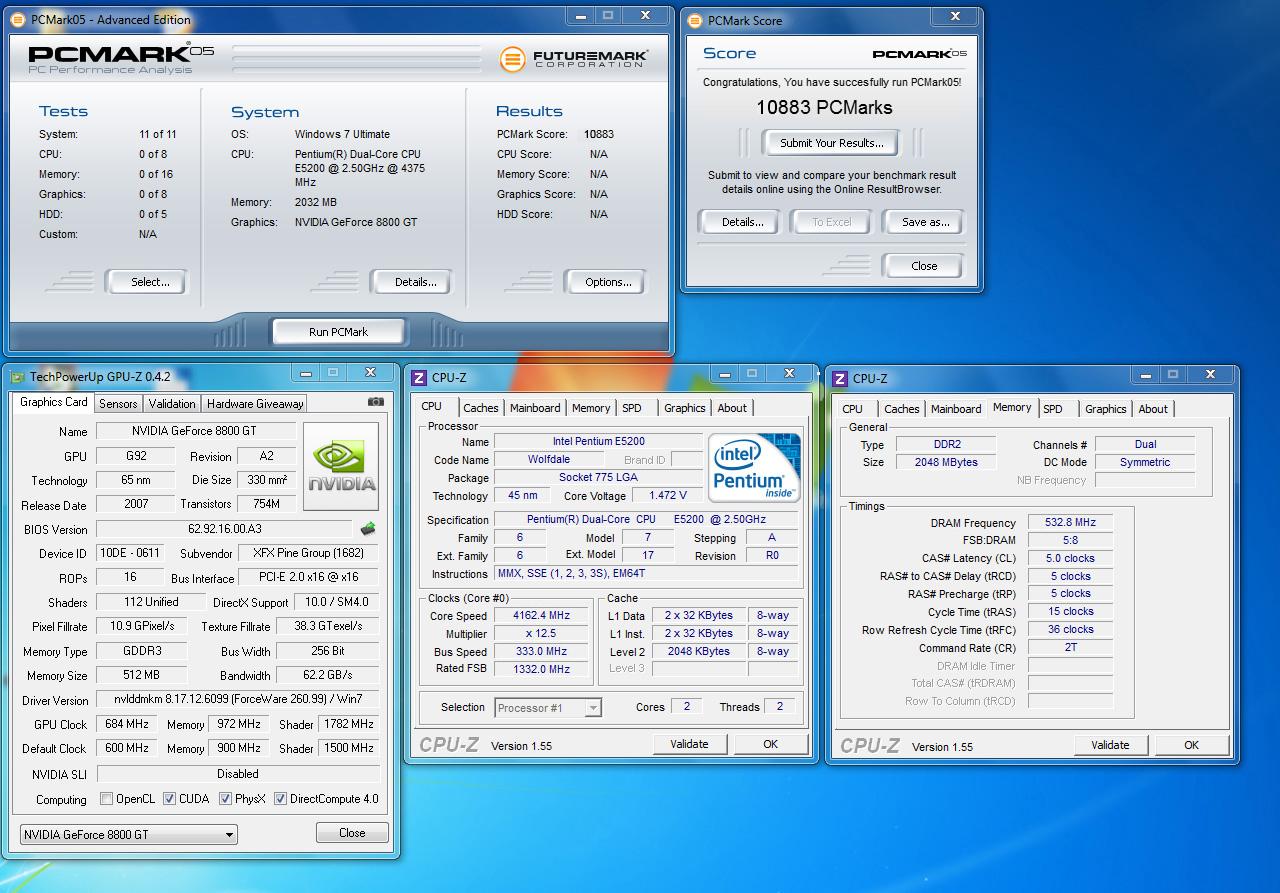
Task: Click the CAS# Latency value 5.0 clocks
Action: pos(1070,559)
